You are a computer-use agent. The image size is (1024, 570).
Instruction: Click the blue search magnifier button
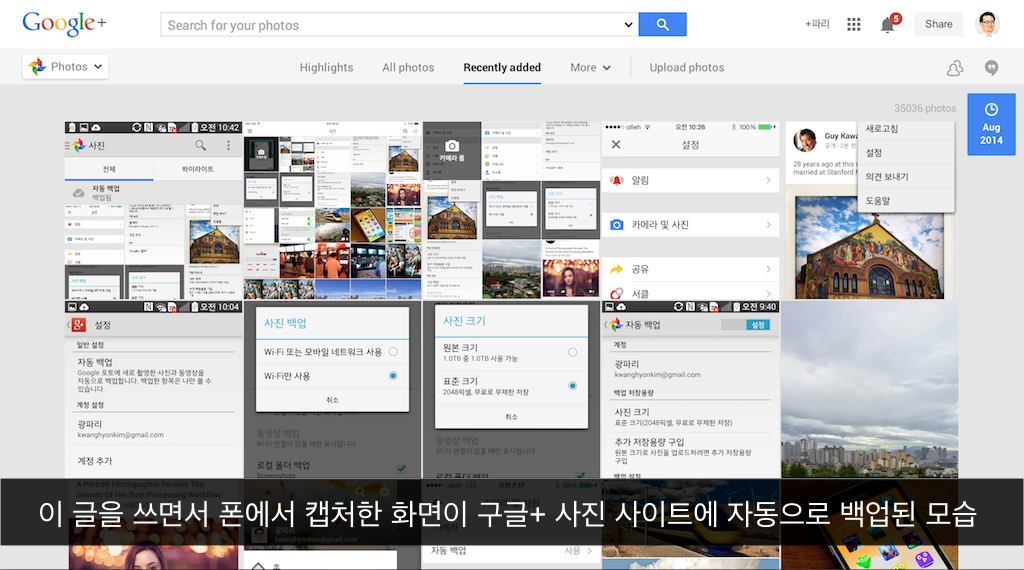(662, 24)
